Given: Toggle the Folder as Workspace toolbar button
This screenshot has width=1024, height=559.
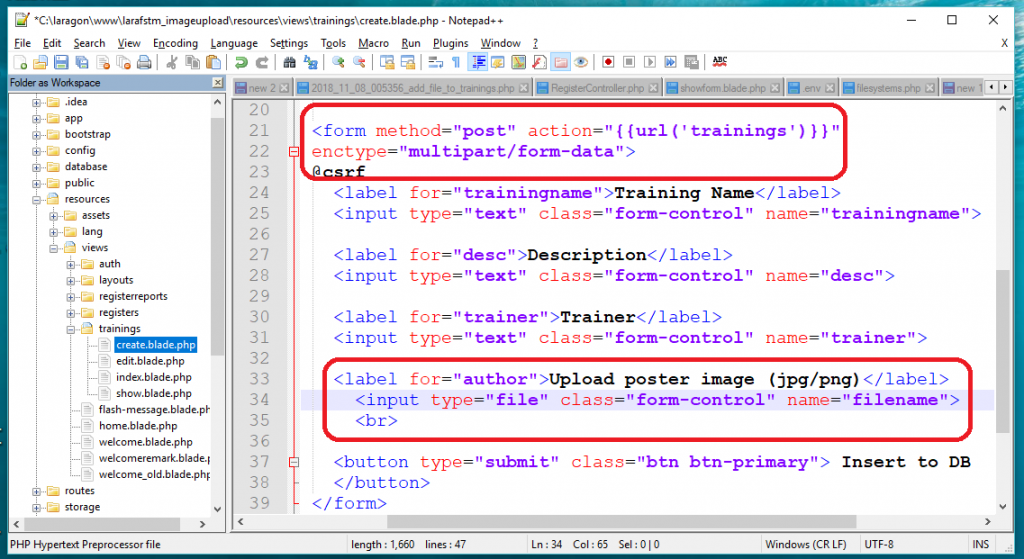Looking at the screenshot, I should [560, 62].
